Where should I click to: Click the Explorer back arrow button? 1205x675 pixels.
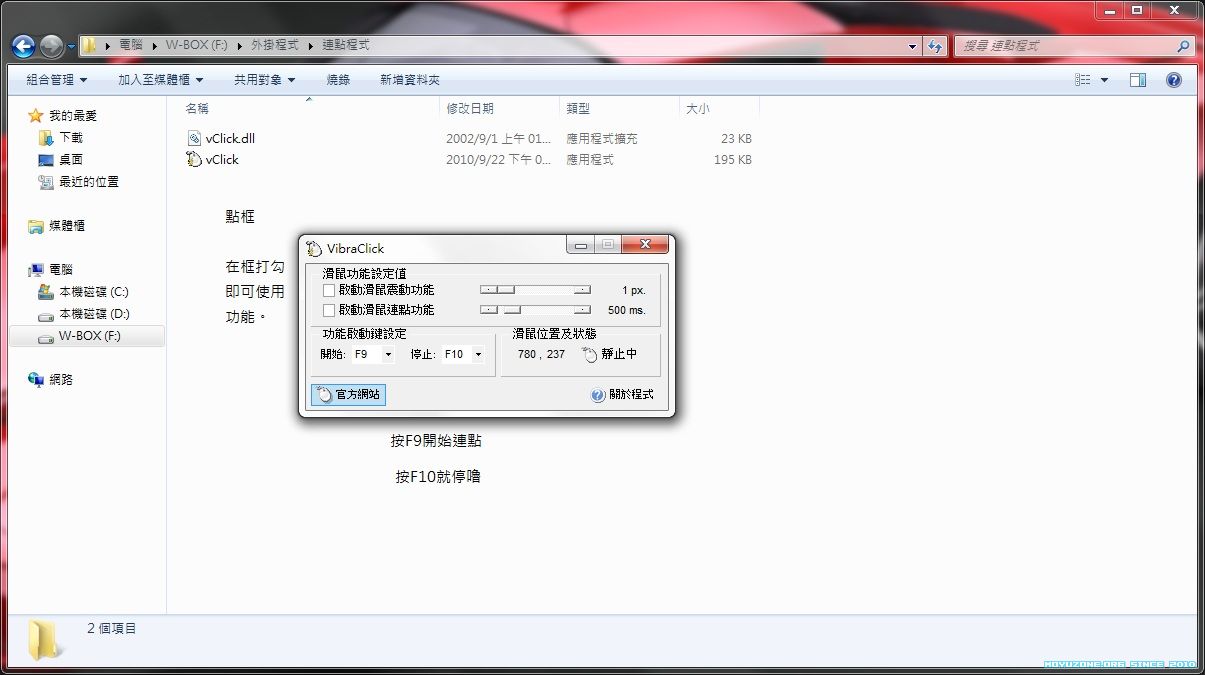pyautogui.click(x=23, y=46)
